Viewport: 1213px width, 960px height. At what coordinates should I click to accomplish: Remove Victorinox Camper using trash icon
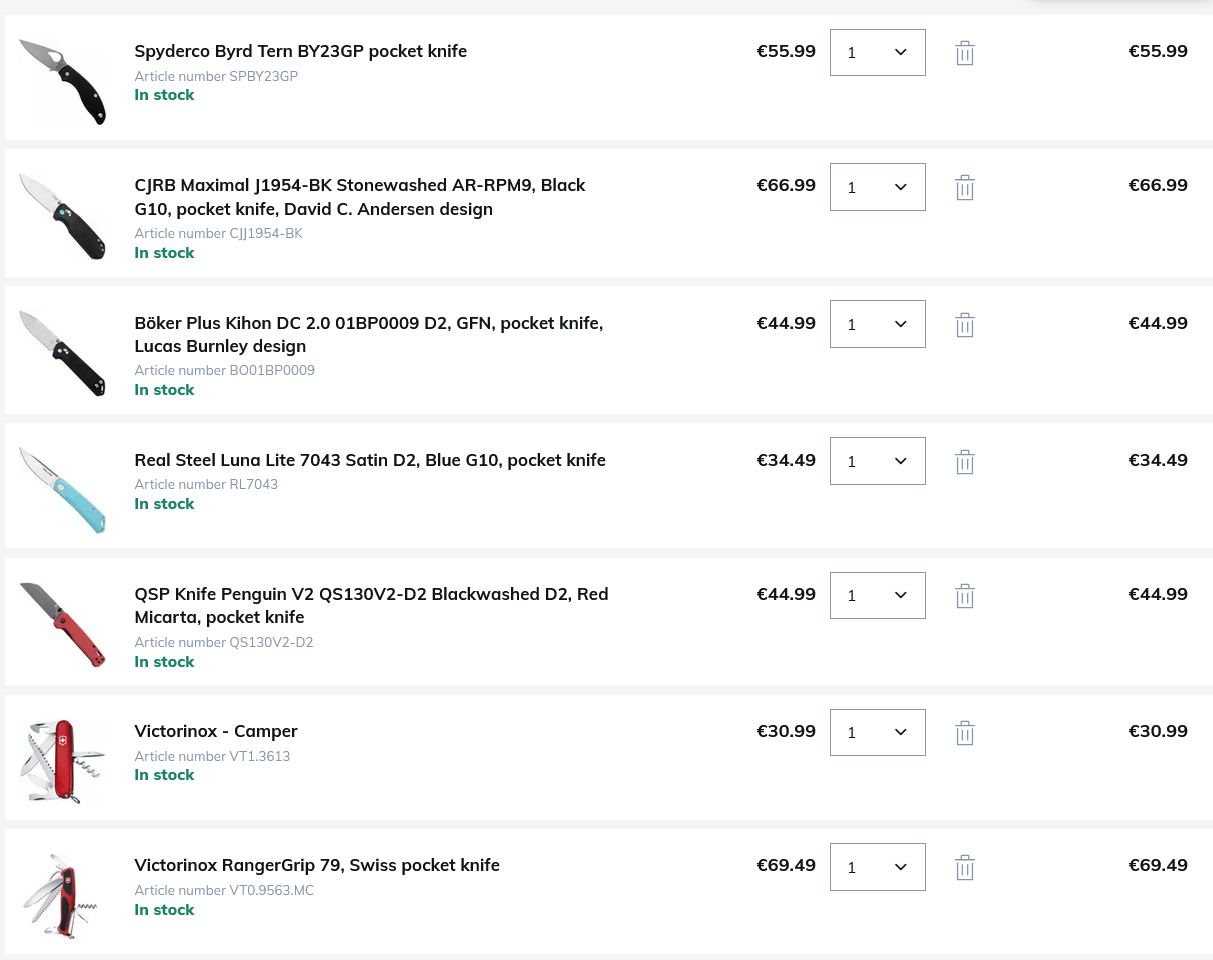[x=964, y=733]
